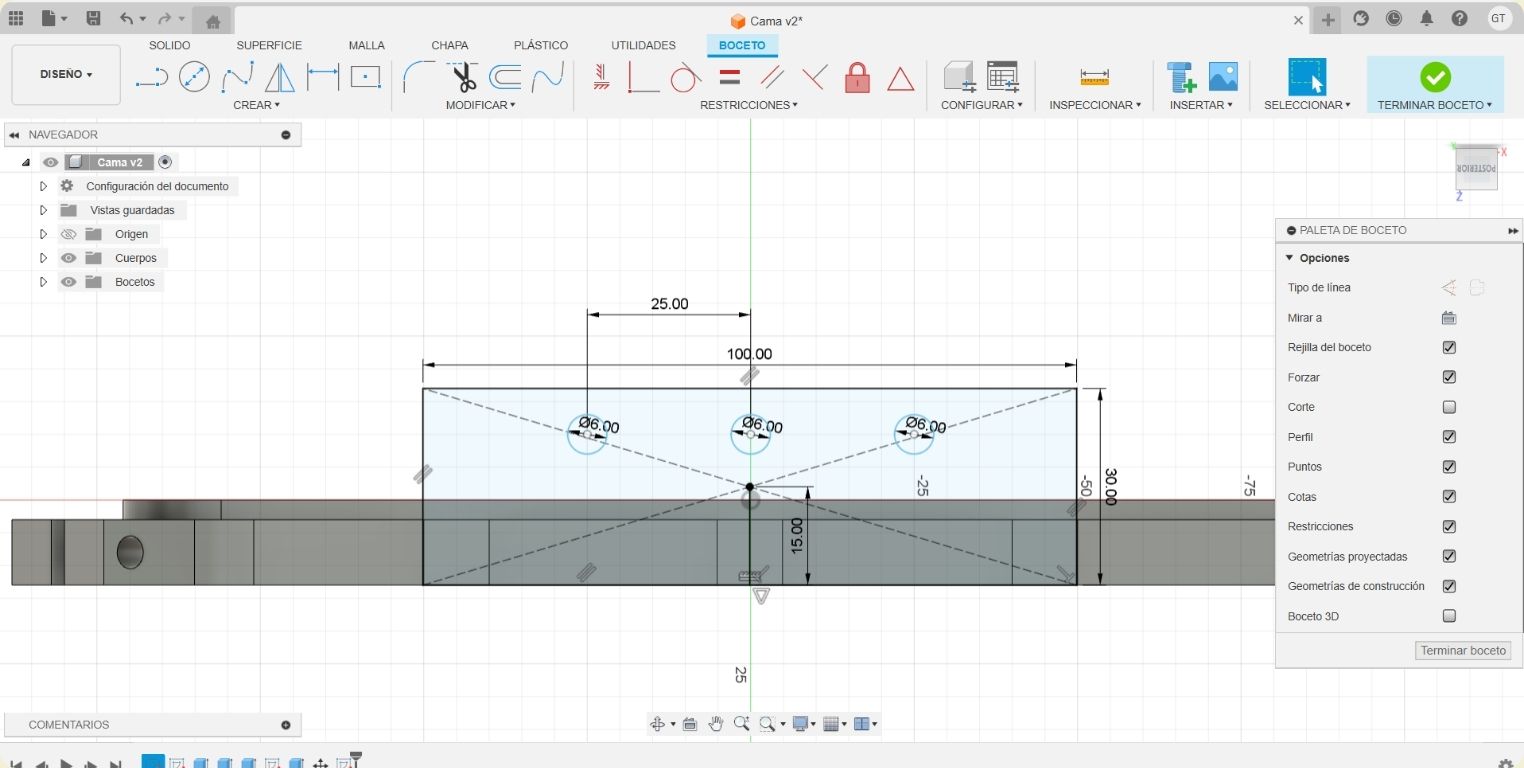Image resolution: width=1524 pixels, height=768 pixels.
Task: Select the Line sketch tool
Action: [152, 77]
